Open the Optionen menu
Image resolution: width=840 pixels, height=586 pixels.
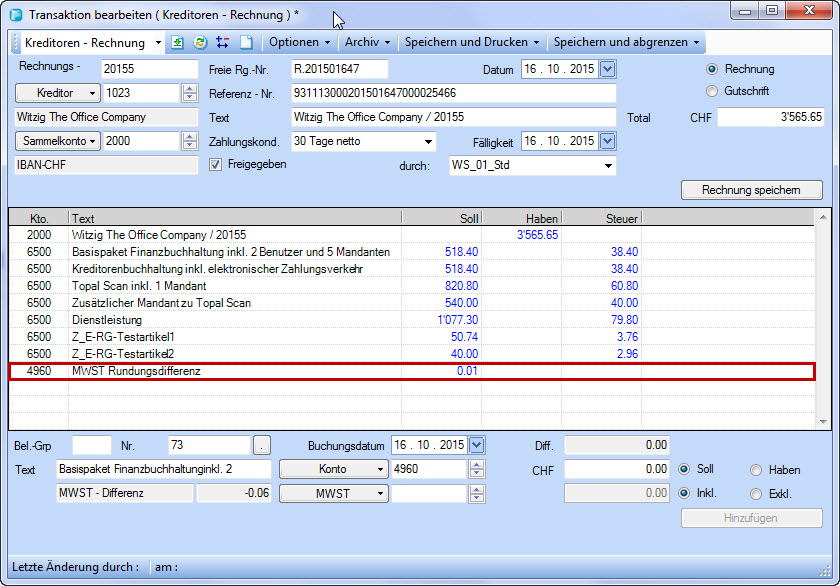(300, 43)
